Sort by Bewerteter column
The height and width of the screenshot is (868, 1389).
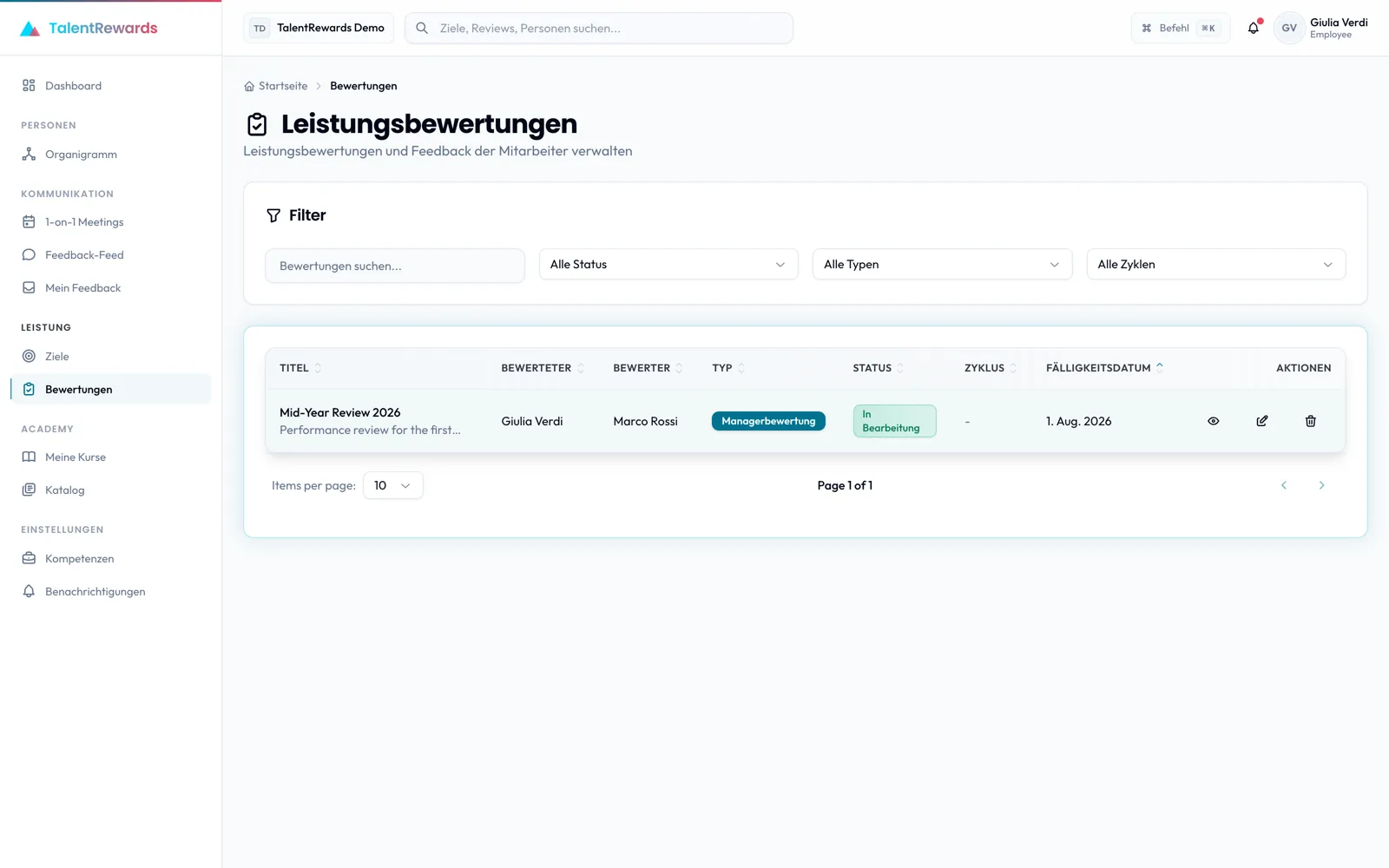pyautogui.click(x=543, y=368)
